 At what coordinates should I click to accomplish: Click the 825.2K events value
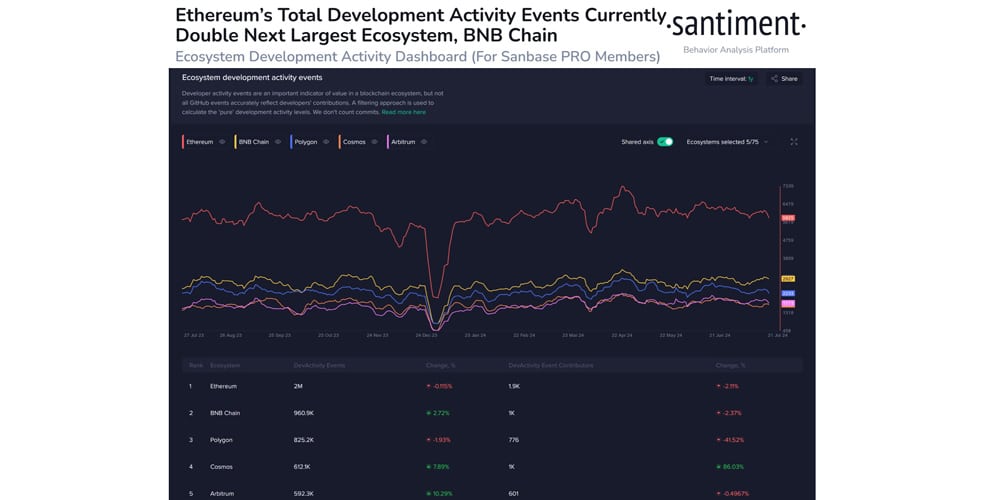(303, 440)
